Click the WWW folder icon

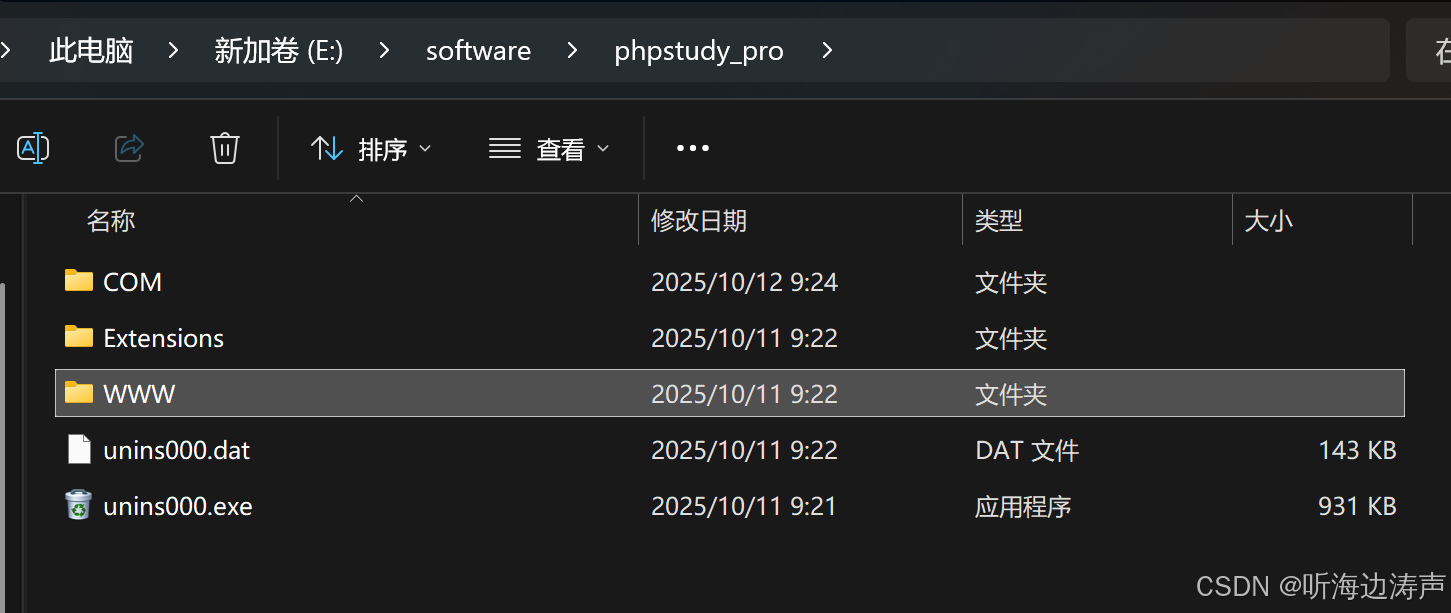click(x=78, y=393)
